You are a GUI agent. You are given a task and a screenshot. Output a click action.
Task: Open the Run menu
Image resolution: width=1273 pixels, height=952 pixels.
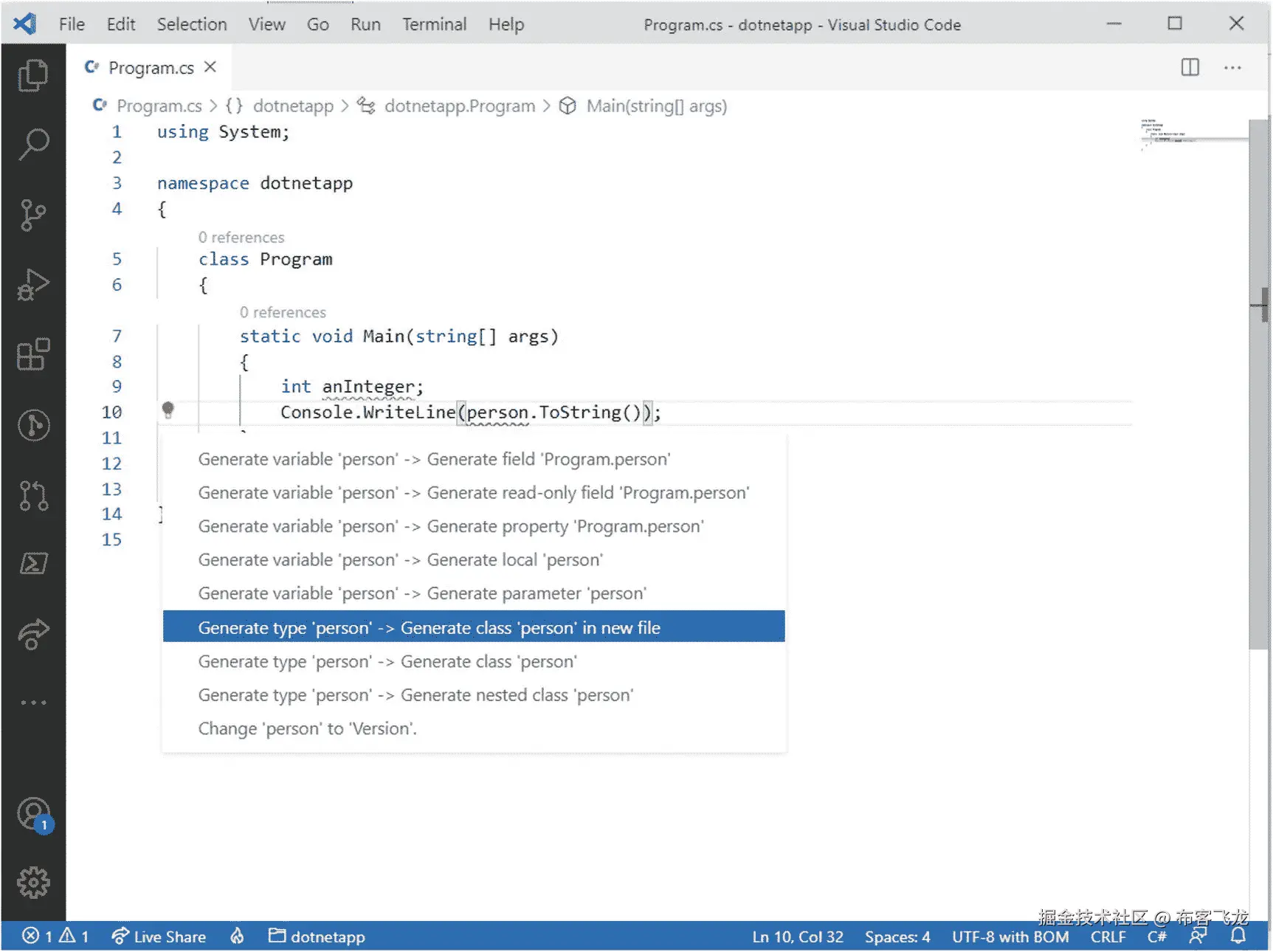(365, 24)
